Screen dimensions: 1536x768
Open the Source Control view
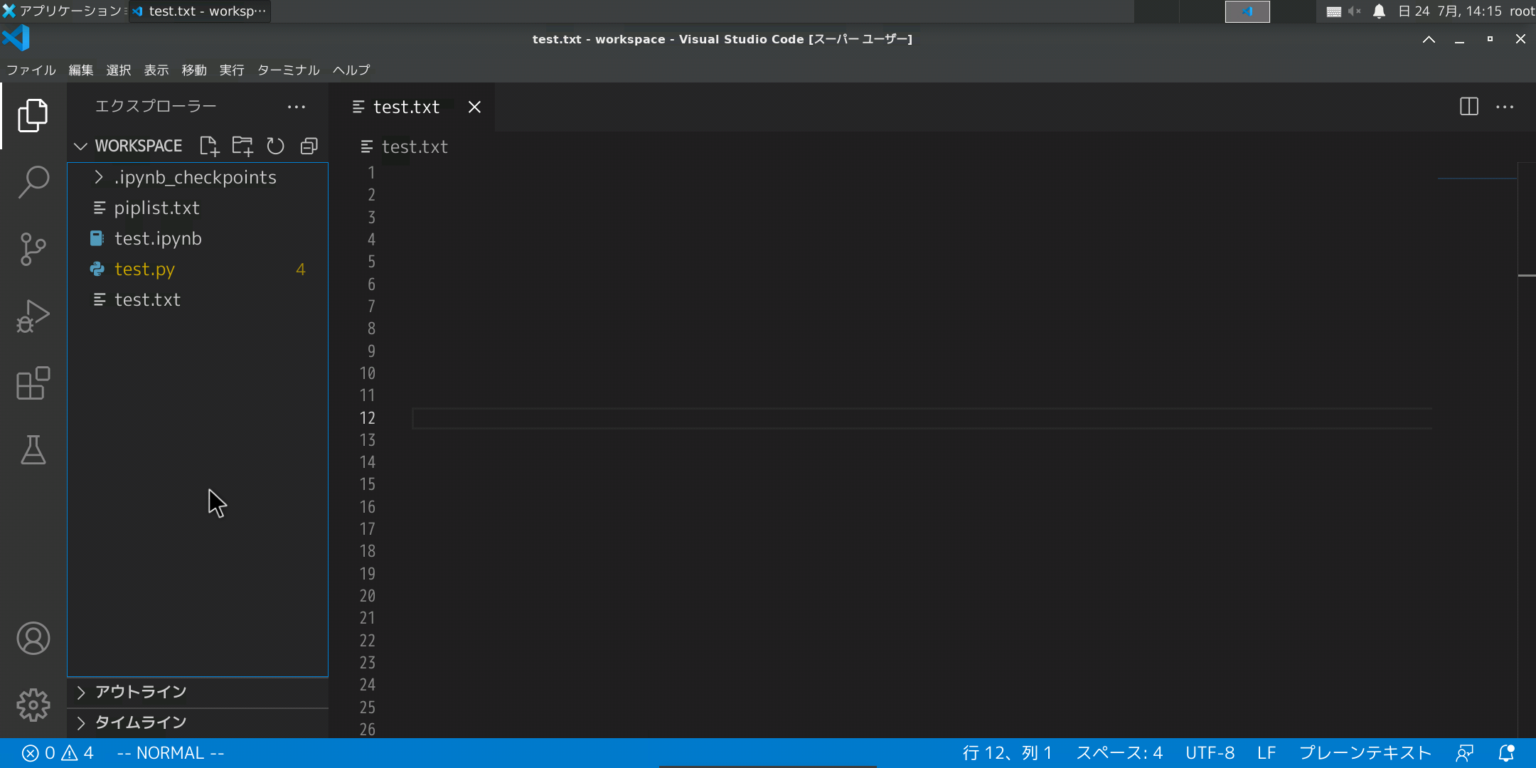[x=33, y=249]
